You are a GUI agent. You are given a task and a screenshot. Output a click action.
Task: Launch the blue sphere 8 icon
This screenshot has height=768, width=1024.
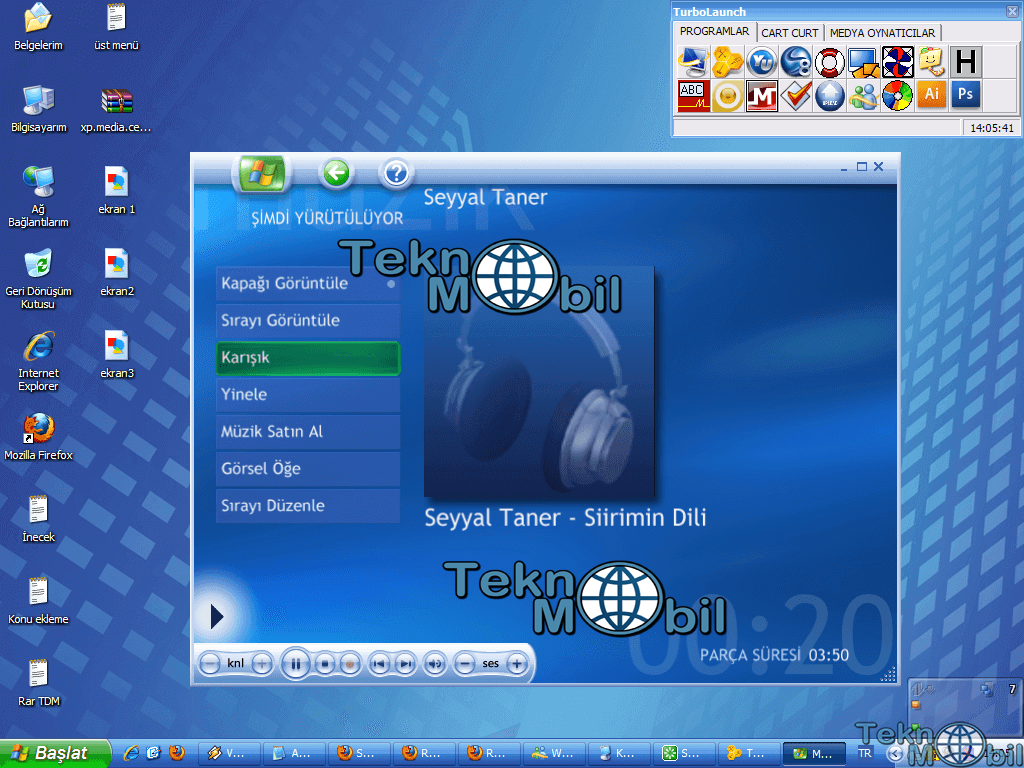pos(795,62)
